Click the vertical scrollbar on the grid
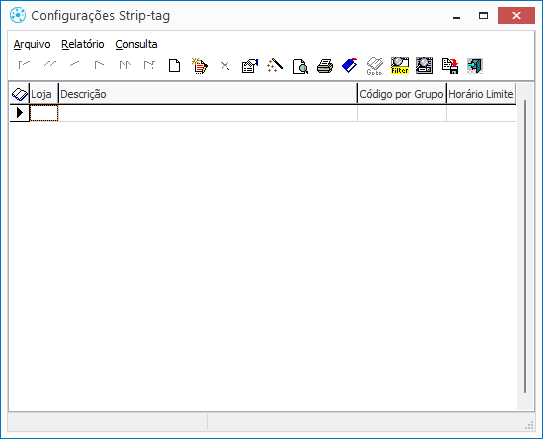 click(525, 247)
